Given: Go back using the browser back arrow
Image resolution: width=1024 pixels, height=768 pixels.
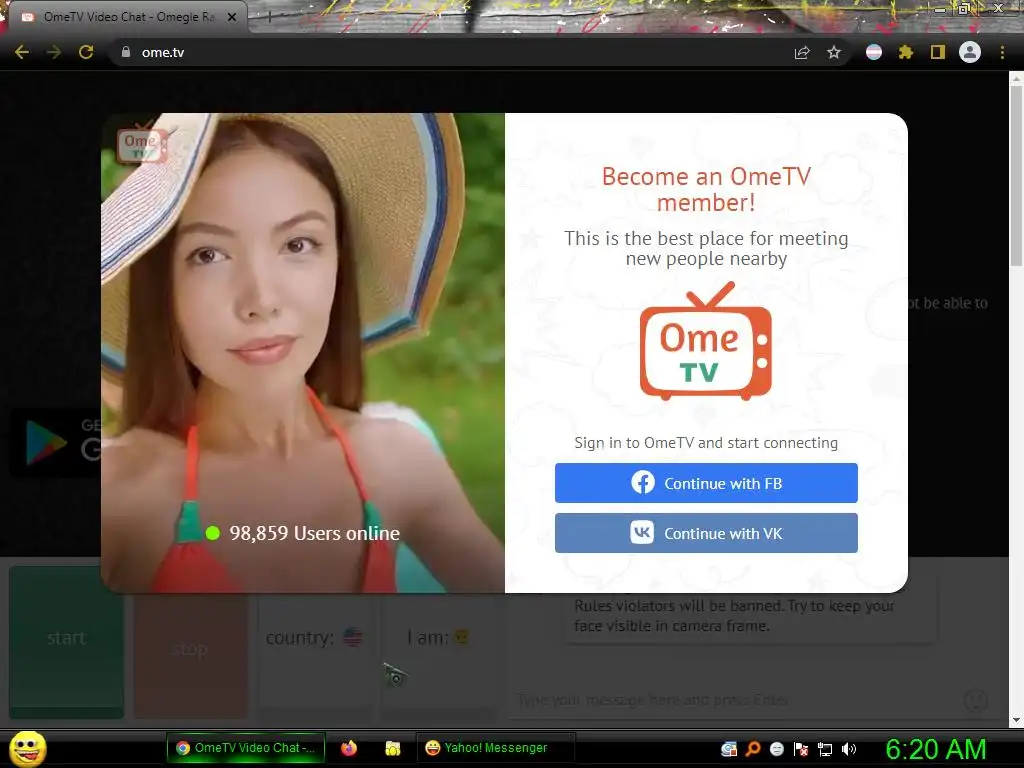Looking at the screenshot, I should (x=22, y=52).
